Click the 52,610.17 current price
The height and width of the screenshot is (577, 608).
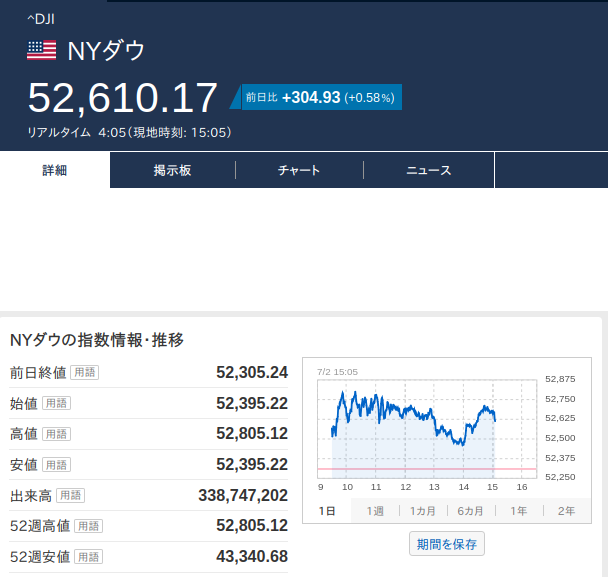click(122, 98)
